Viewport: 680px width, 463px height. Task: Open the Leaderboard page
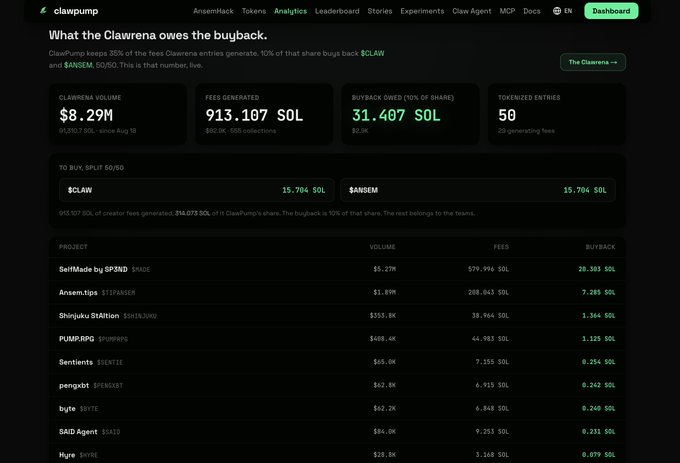[337, 11]
